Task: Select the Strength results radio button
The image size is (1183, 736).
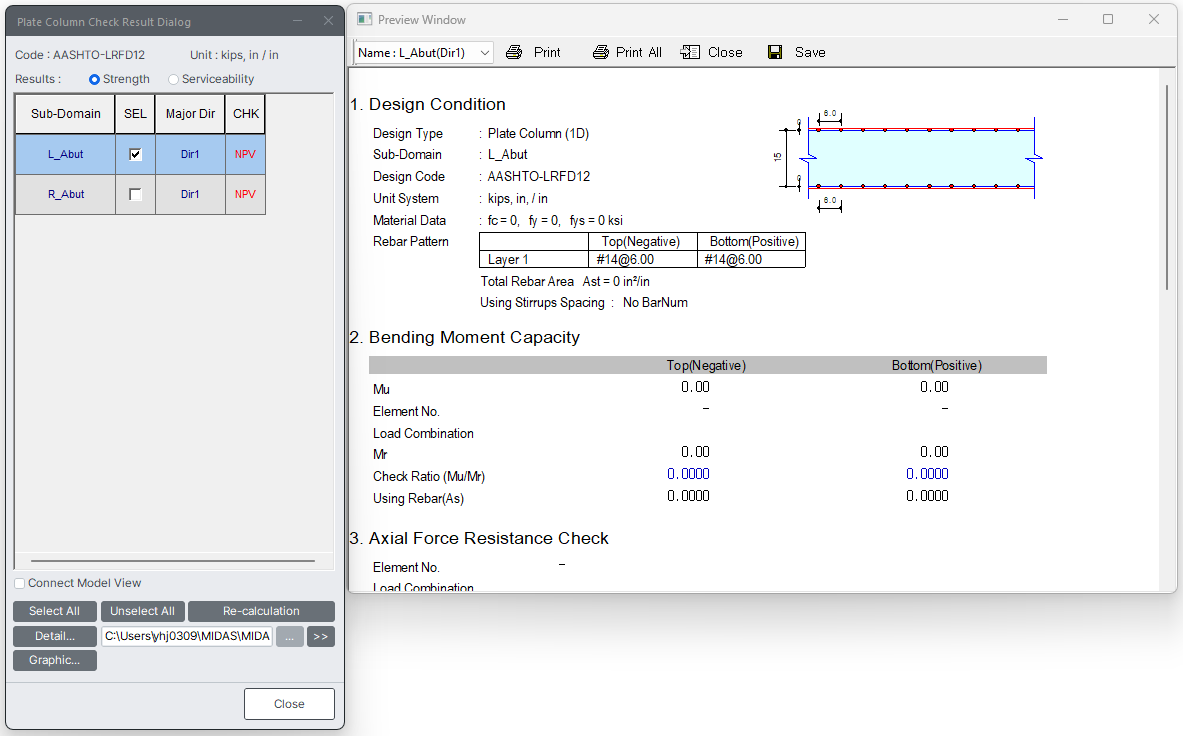Action: pos(94,79)
